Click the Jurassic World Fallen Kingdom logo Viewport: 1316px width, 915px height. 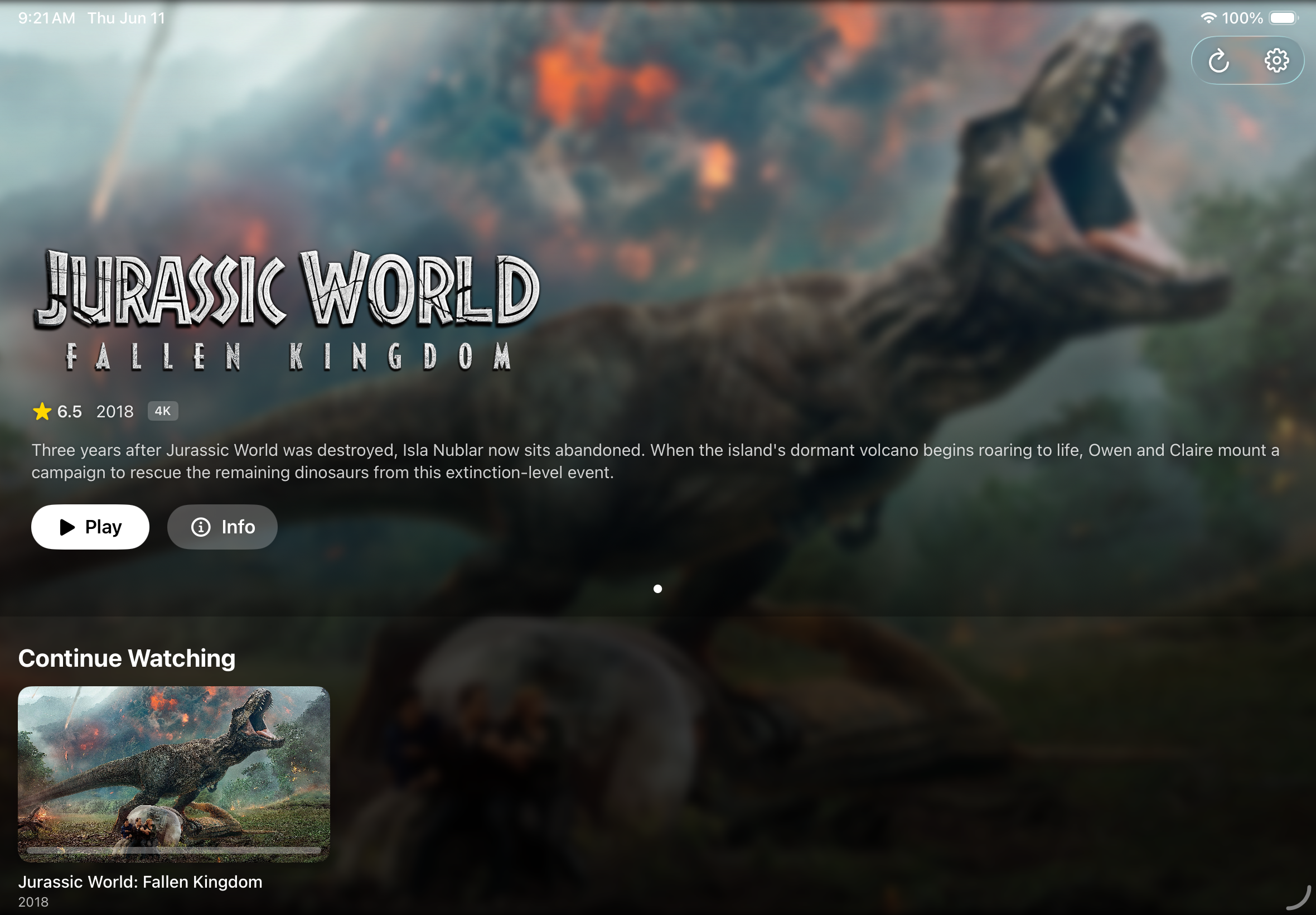[x=287, y=310]
